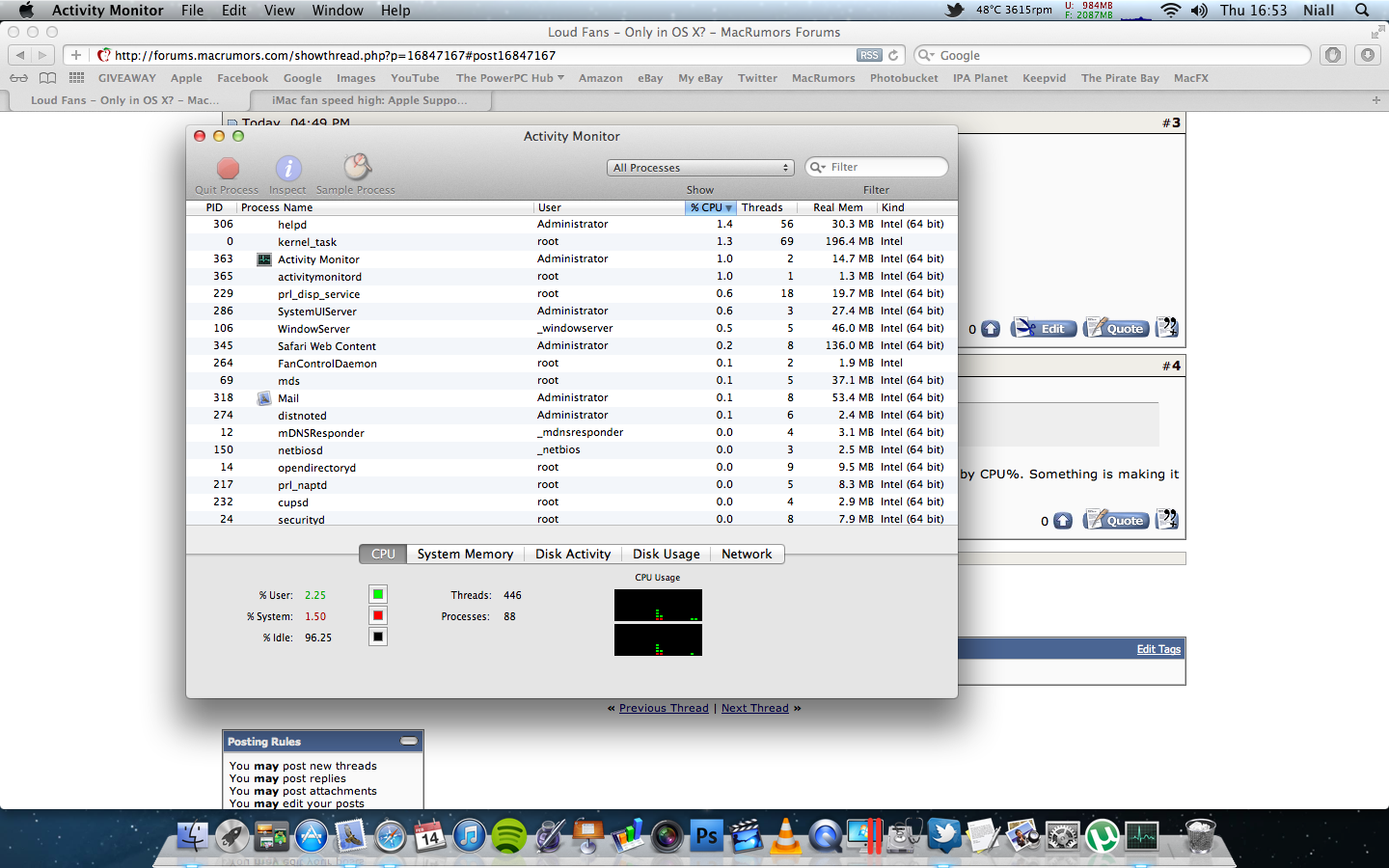Click Safari Top Sites grid icon
1389x868 pixels.
coord(76,78)
